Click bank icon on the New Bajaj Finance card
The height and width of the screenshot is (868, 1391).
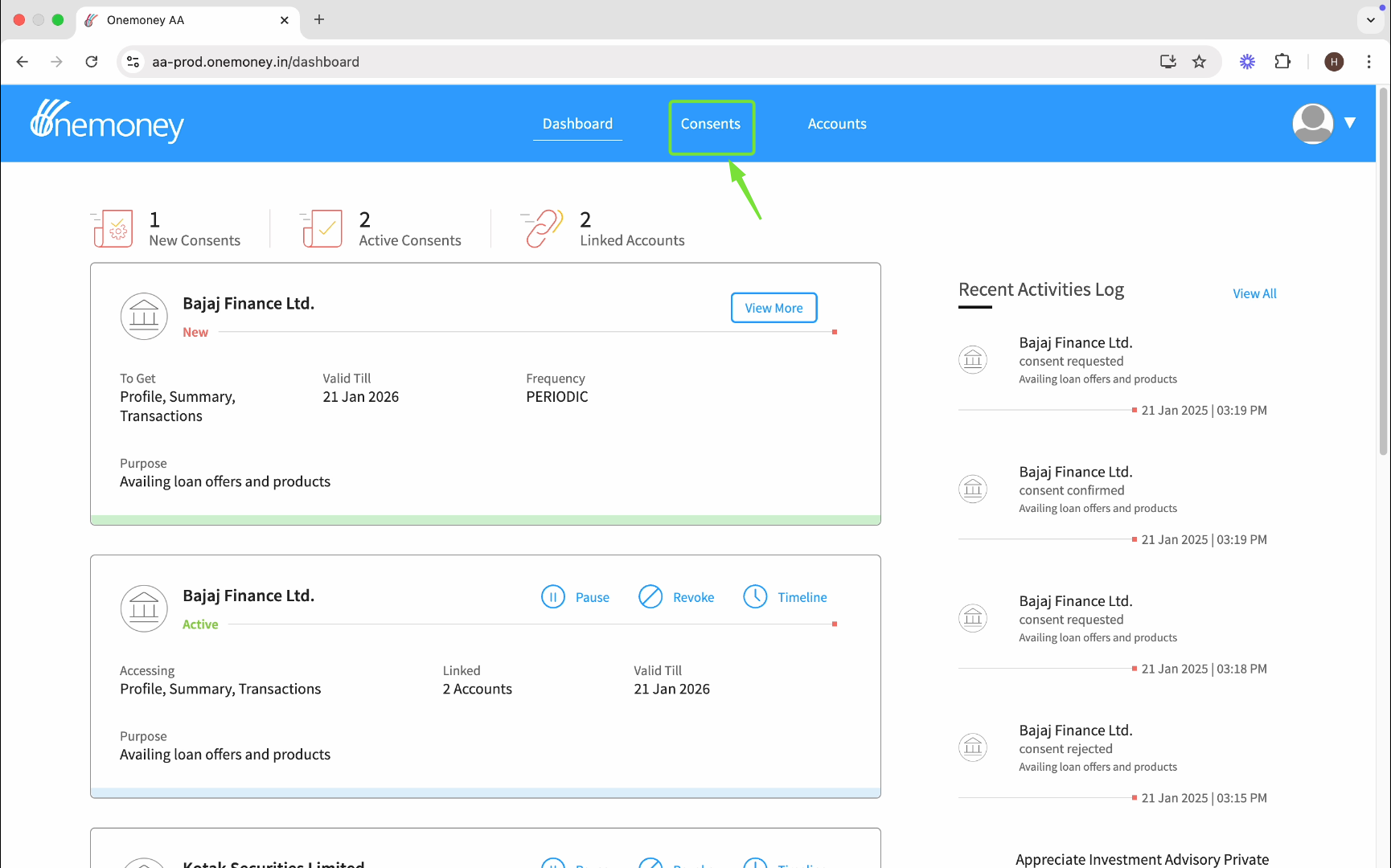[x=144, y=316]
